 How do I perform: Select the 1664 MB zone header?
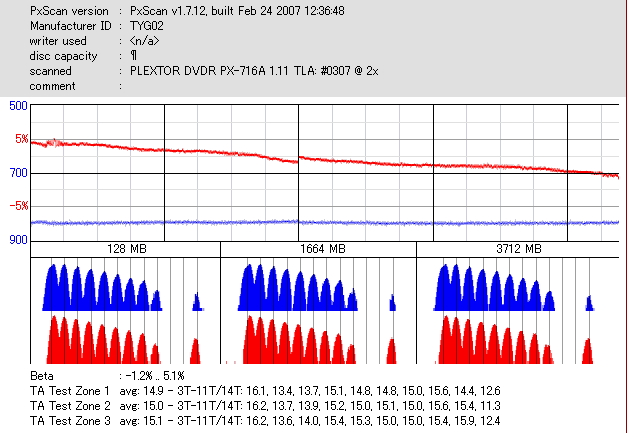pyautogui.click(x=323, y=249)
